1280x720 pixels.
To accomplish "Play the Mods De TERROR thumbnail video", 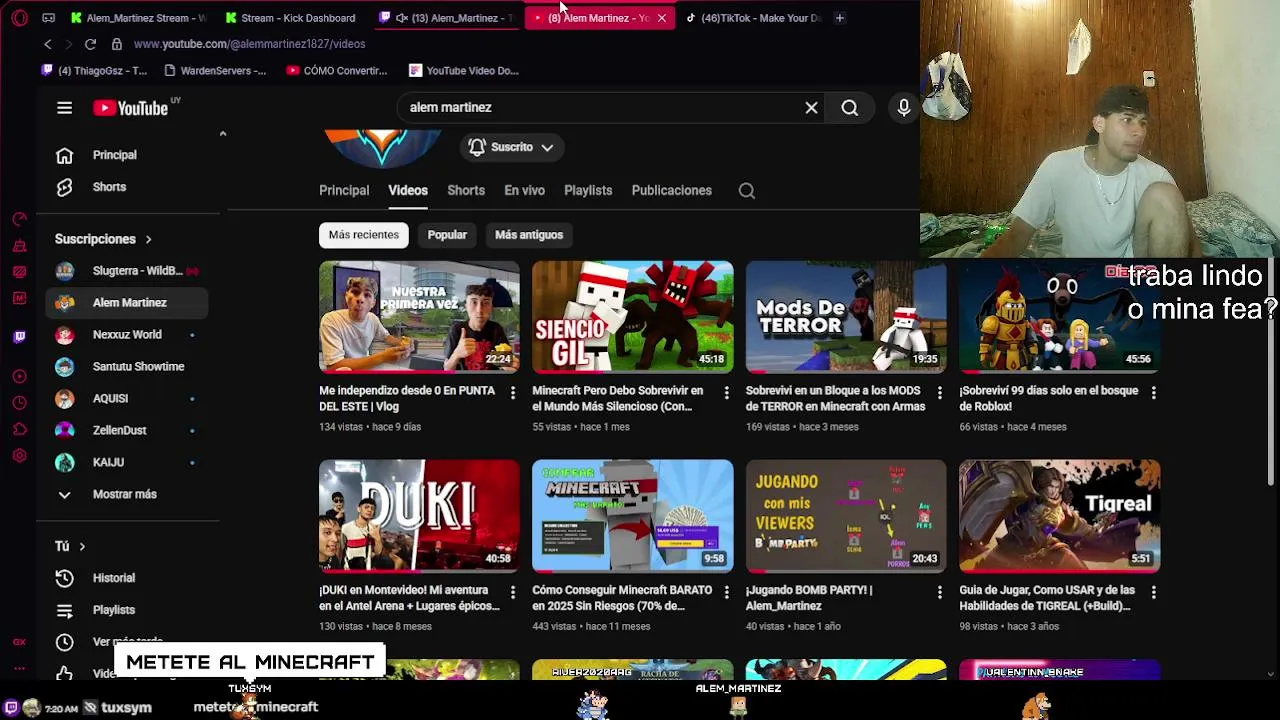I will [x=846, y=317].
